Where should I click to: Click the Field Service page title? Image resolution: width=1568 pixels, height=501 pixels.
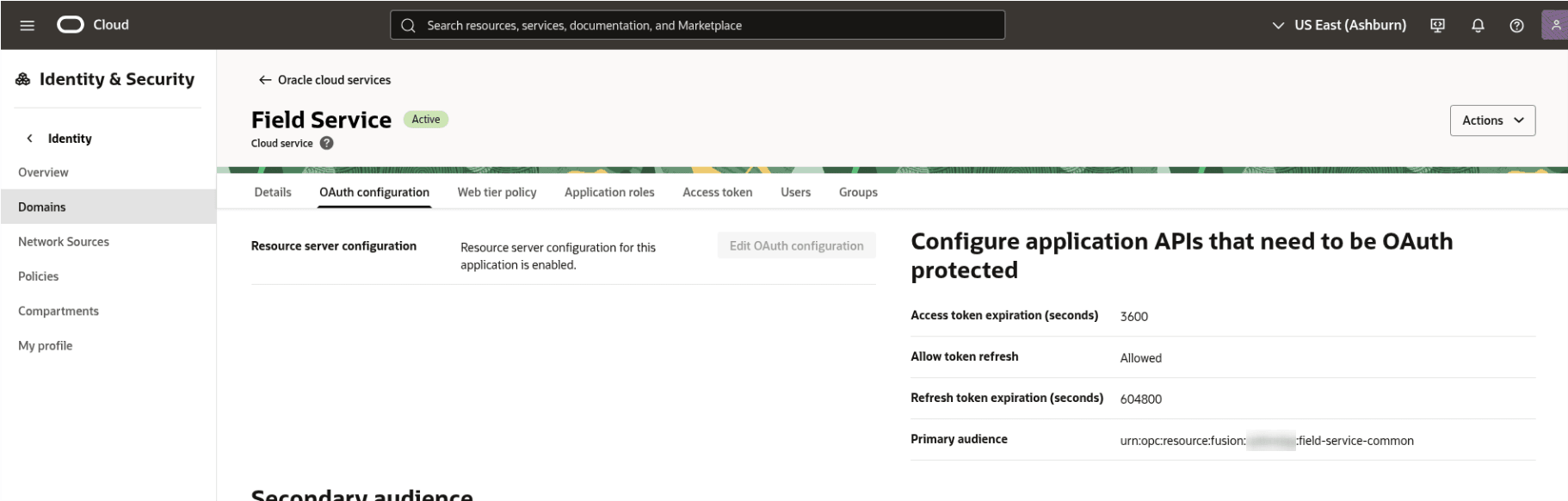pyautogui.click(x=321, y=120)
